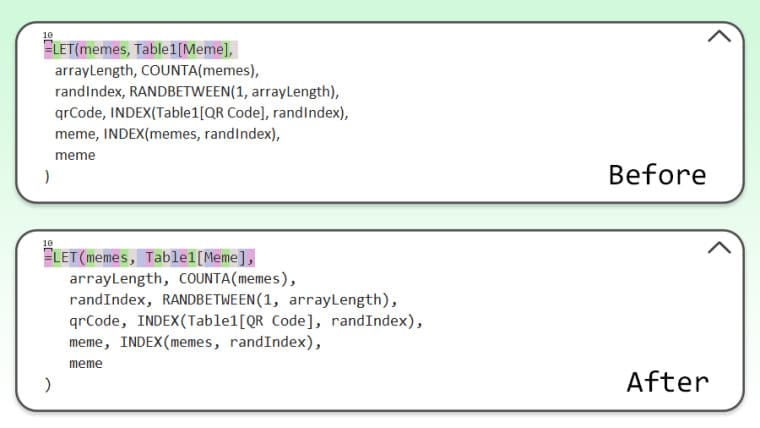Viewport: 760px width, 428px height.
Task: Click highlighted memes argument in the Before formula
Action: tap(105, 49)
